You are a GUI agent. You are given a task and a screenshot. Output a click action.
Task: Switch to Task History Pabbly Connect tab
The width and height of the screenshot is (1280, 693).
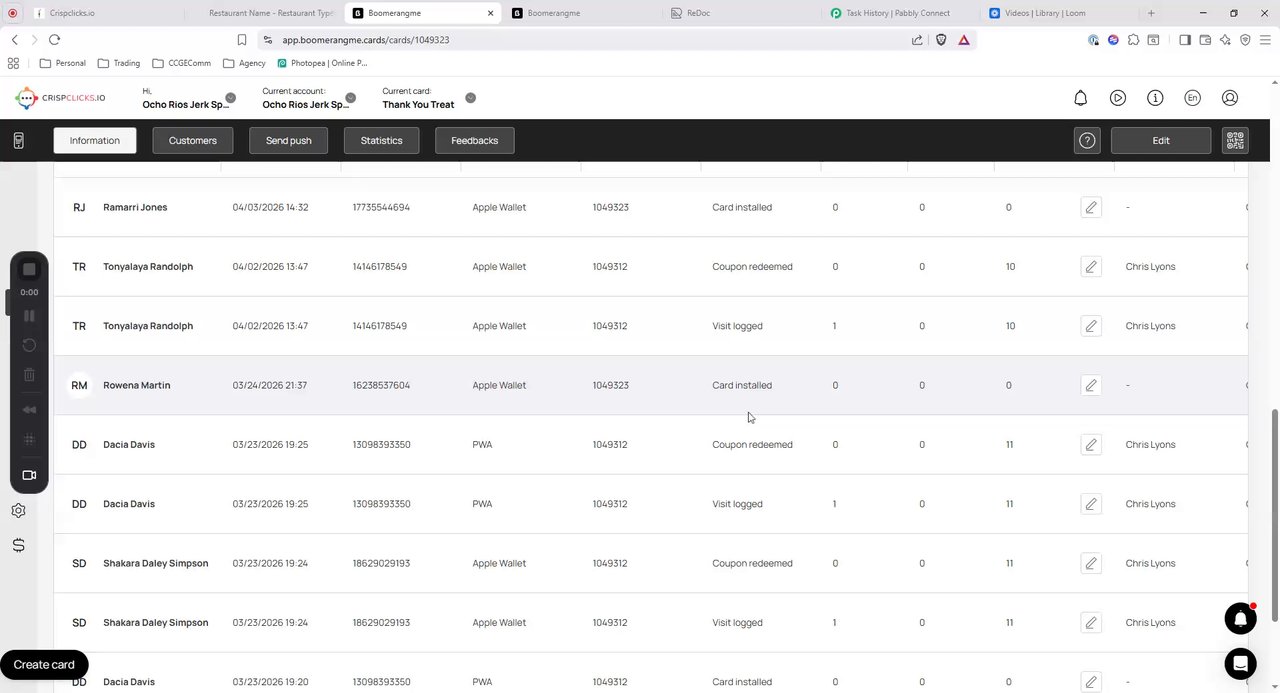[898, 13]
